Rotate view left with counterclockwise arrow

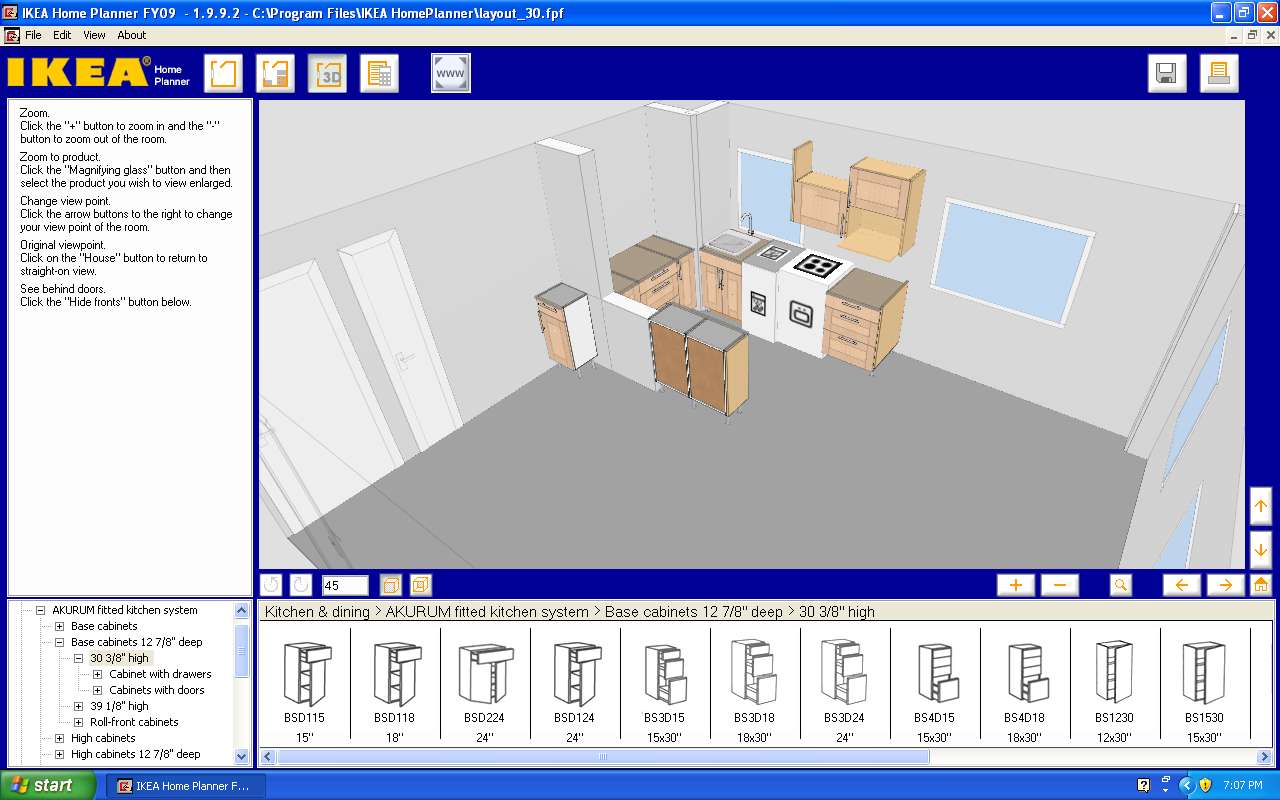[x=269, y=584]
